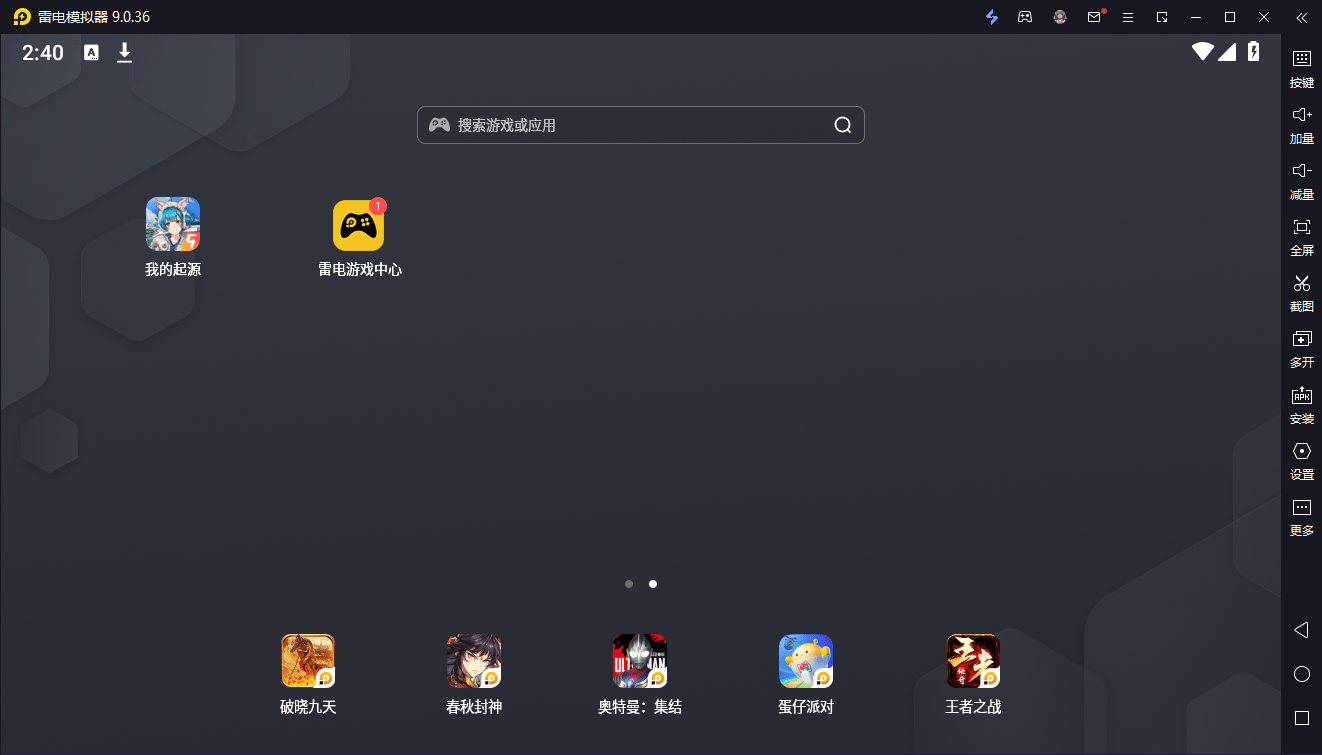Select the second home page dot
The image size is (1322, 755).
[x=653, y=584]
